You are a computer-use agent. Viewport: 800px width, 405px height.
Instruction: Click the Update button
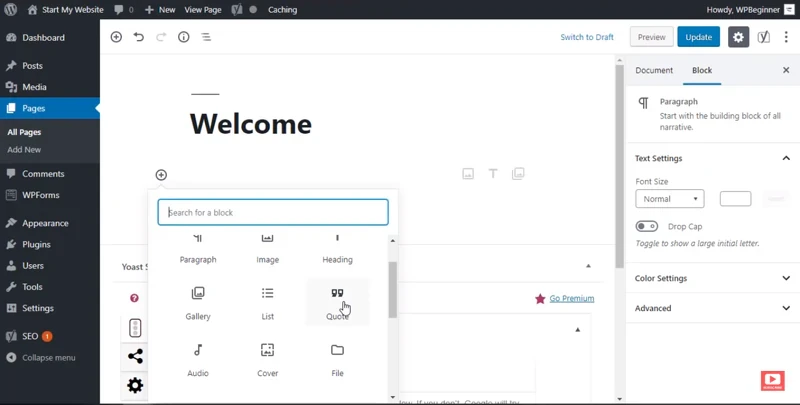[x=698, y=37]
